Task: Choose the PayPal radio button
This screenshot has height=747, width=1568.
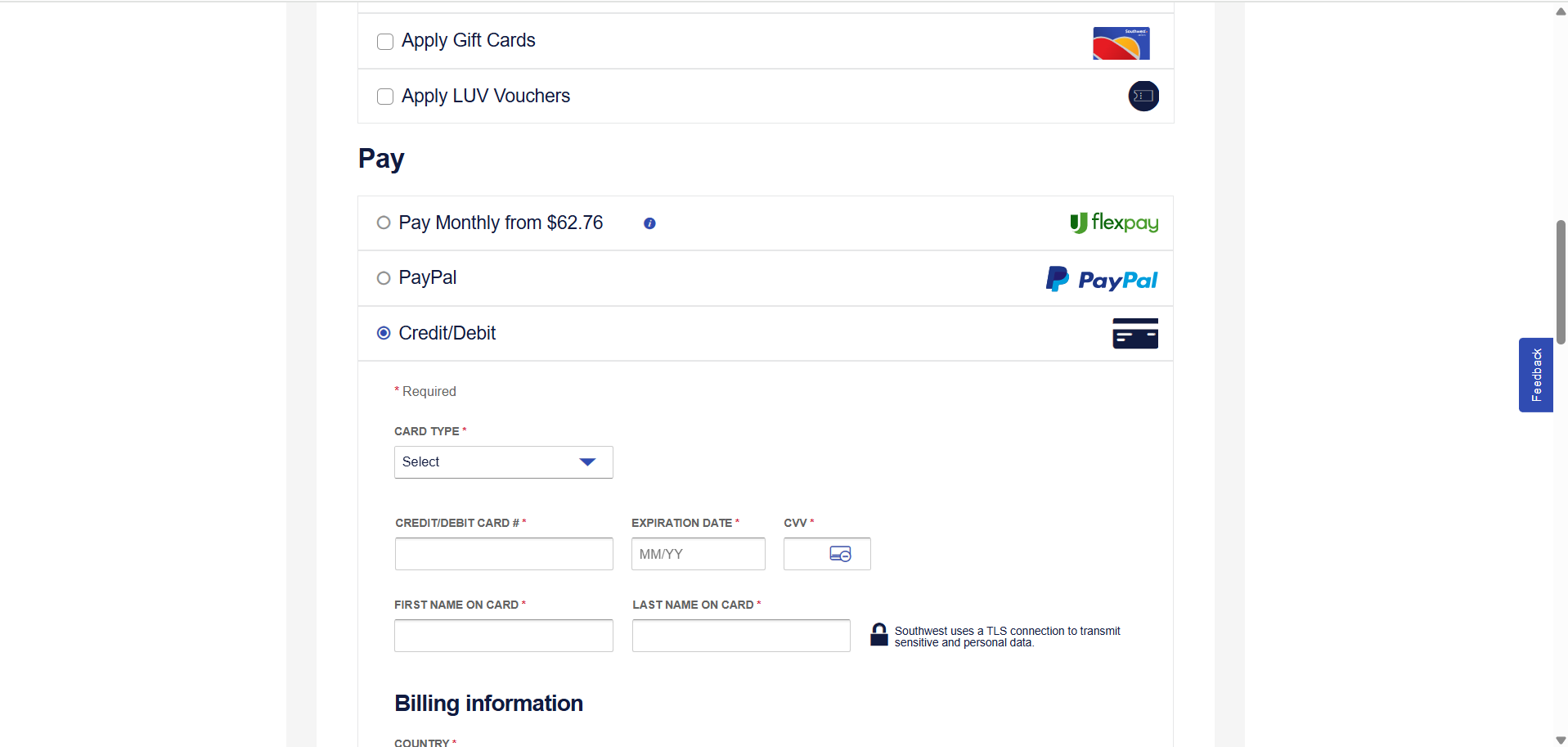Action: pyautogui.click(x=384, y=278)
